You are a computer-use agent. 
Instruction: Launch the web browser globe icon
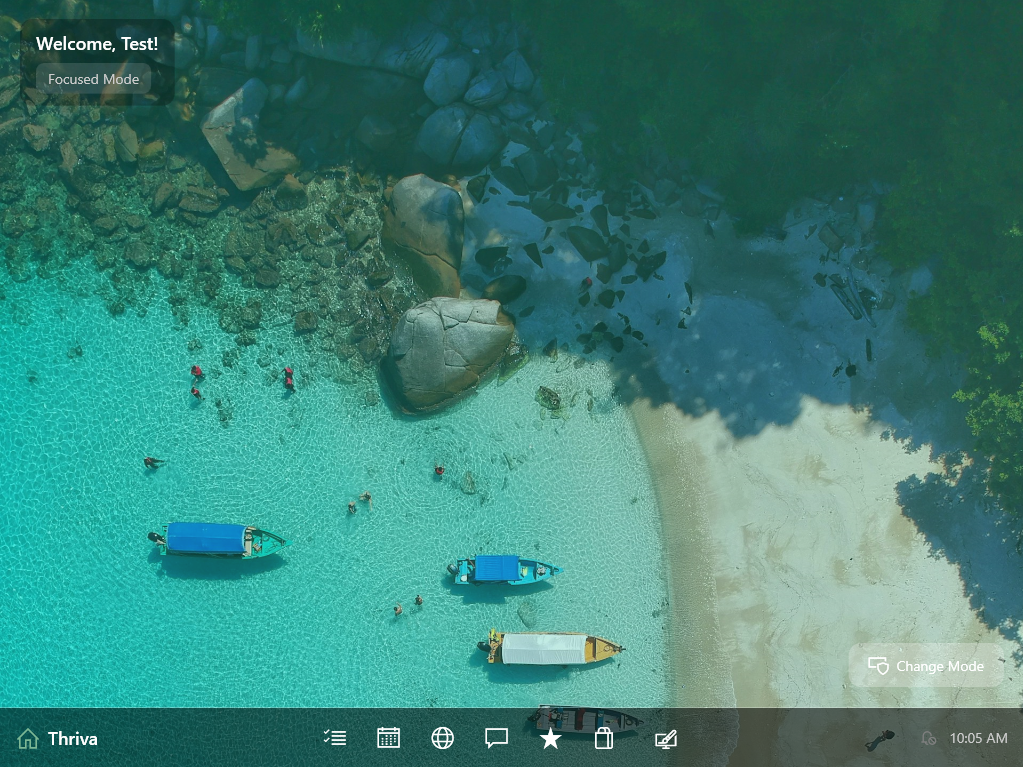coord(442,738)
